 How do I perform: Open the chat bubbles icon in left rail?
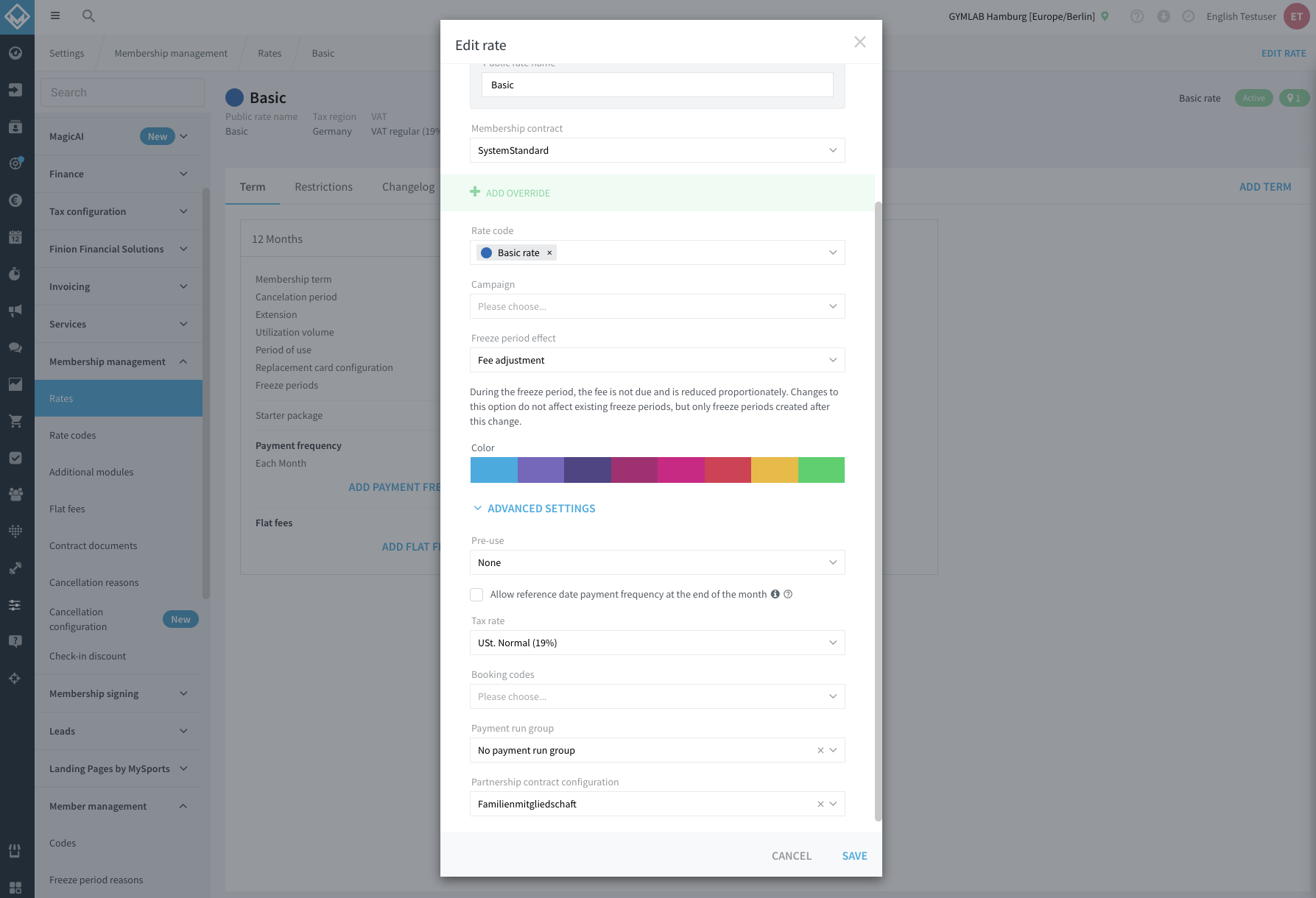15,347
